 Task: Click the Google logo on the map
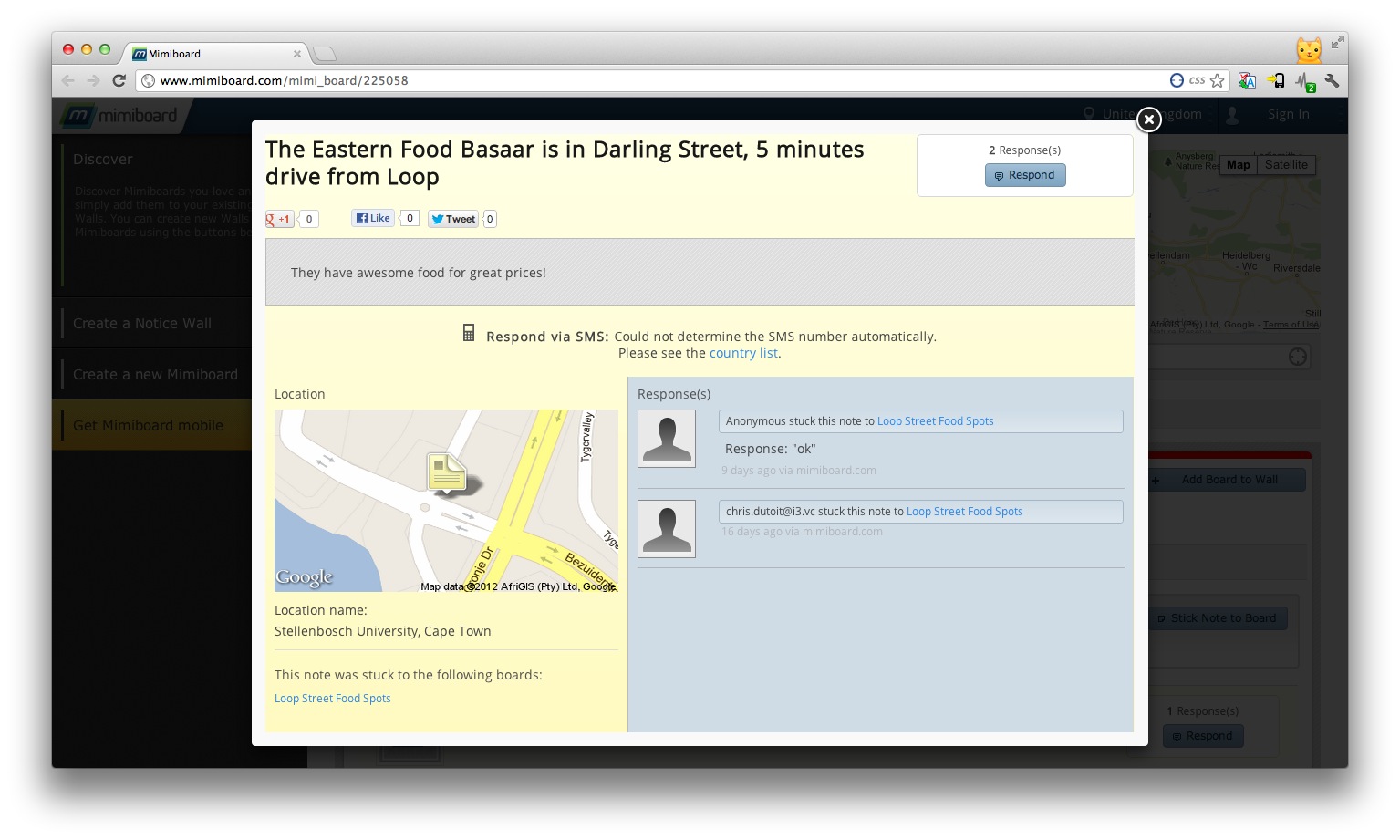(x=305, y=577)
